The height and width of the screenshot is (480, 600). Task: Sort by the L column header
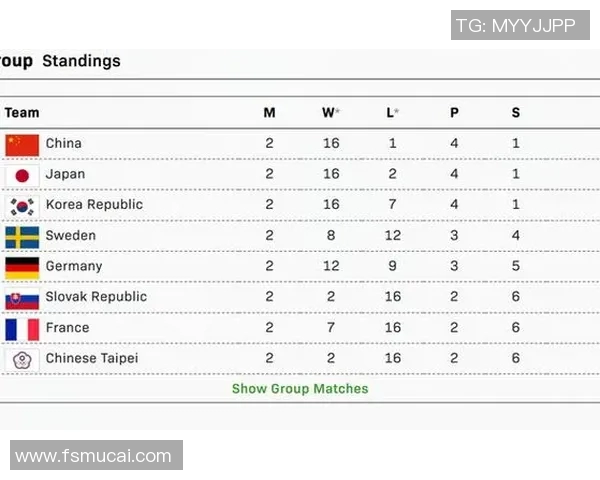tap(392, 113)
